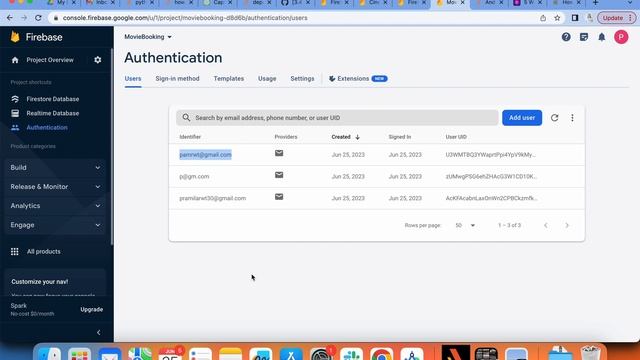
Task: Open Realtime Database shortcut
Action: (x=53, y=113)
